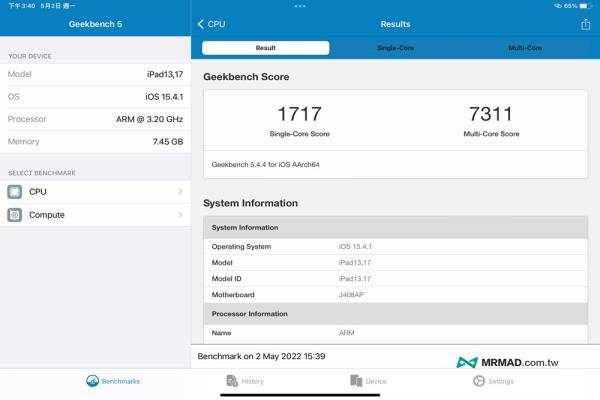Click the single-core score 1717

click(x=299, y=114)
